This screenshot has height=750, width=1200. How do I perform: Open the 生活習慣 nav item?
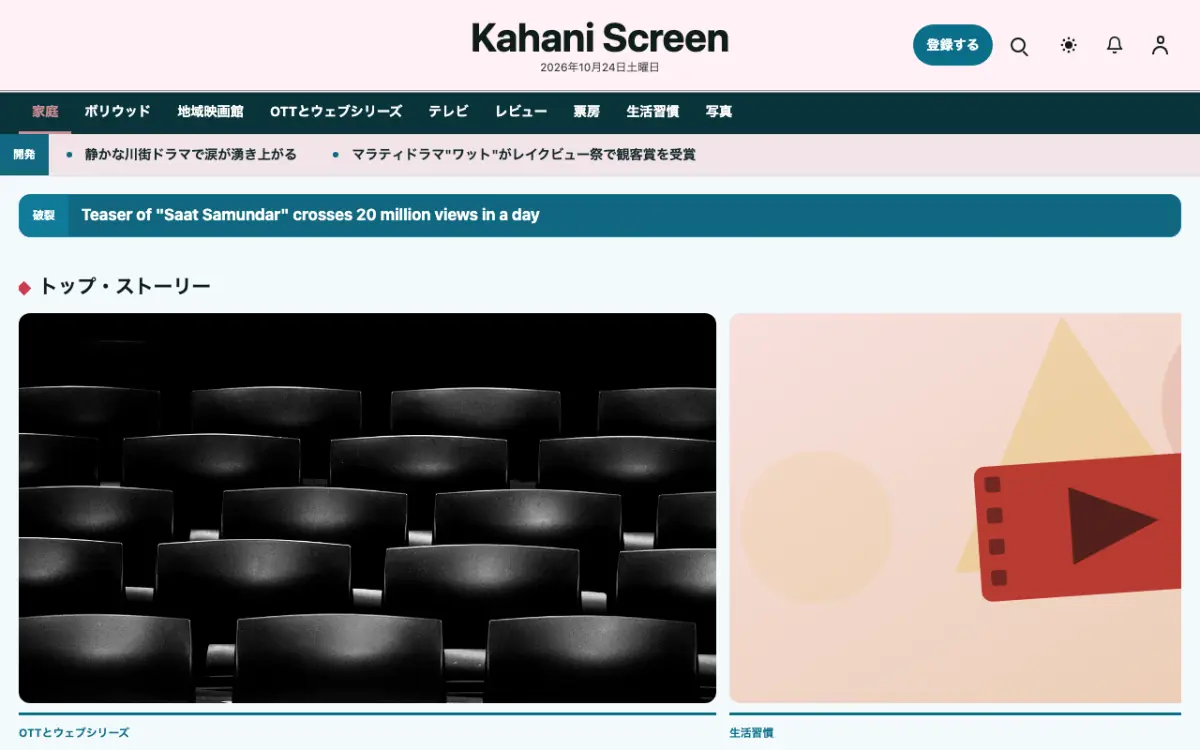point(653,112)
